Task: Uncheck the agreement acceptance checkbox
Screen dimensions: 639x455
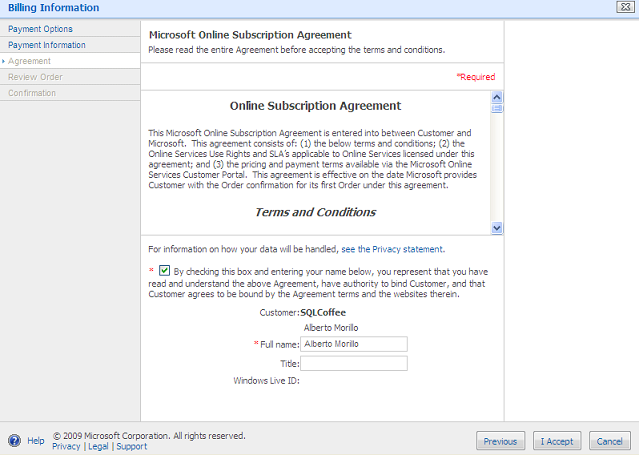Action: click(164, 270)
